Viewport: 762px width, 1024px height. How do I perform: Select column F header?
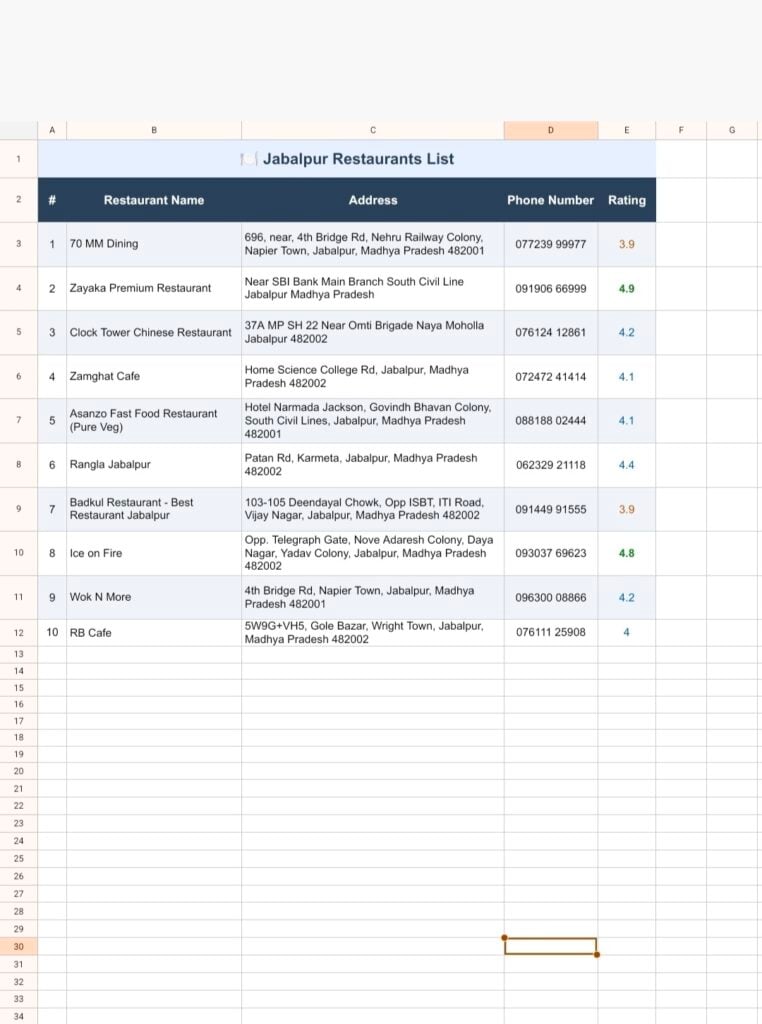click(x=681, y=130)
